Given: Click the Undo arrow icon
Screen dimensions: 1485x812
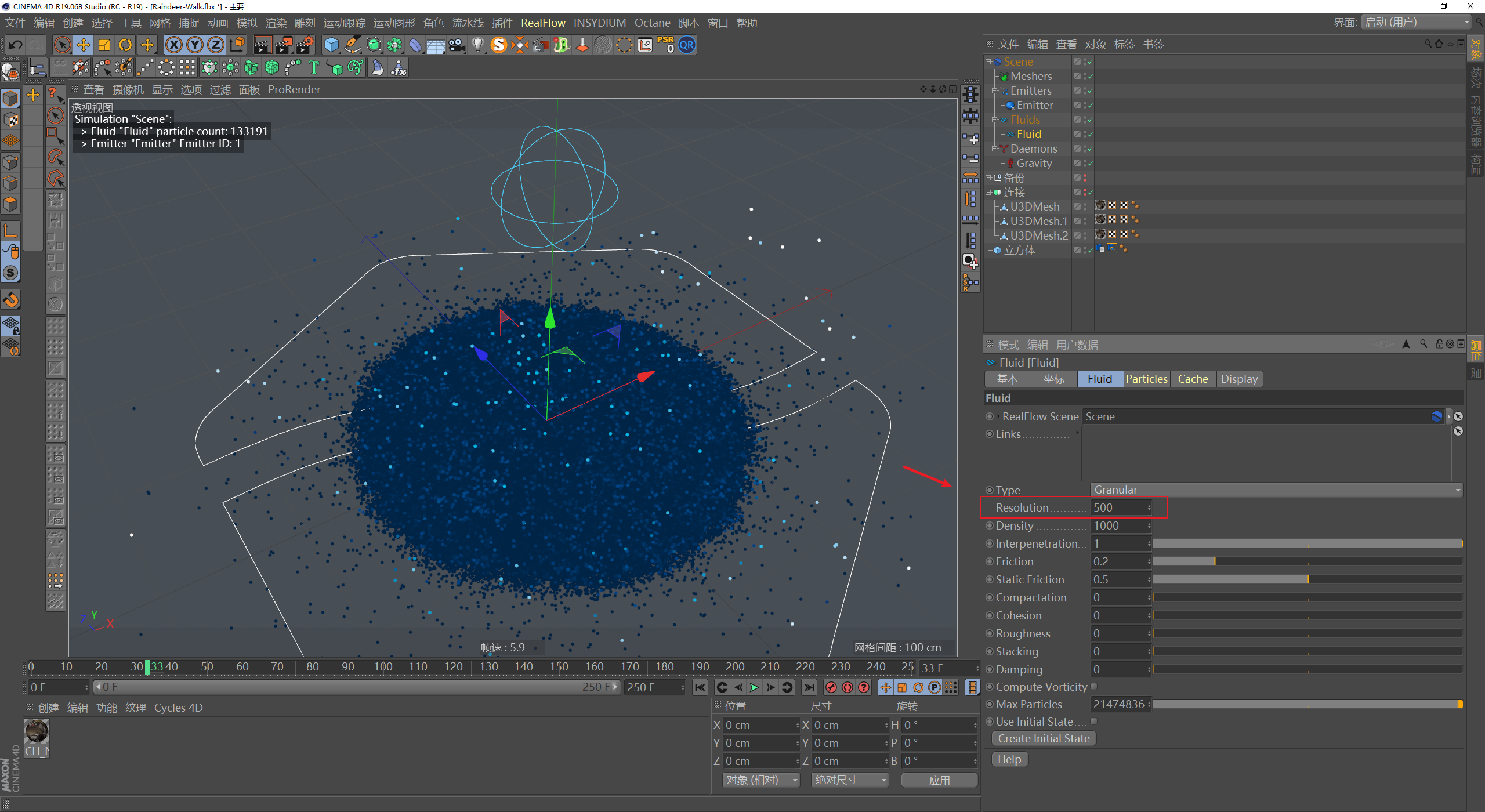Looking at the screenshot, I should coord(16,45).
